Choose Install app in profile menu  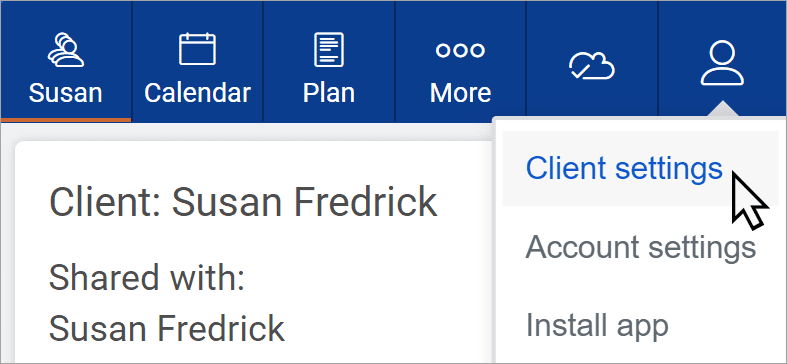597,325
